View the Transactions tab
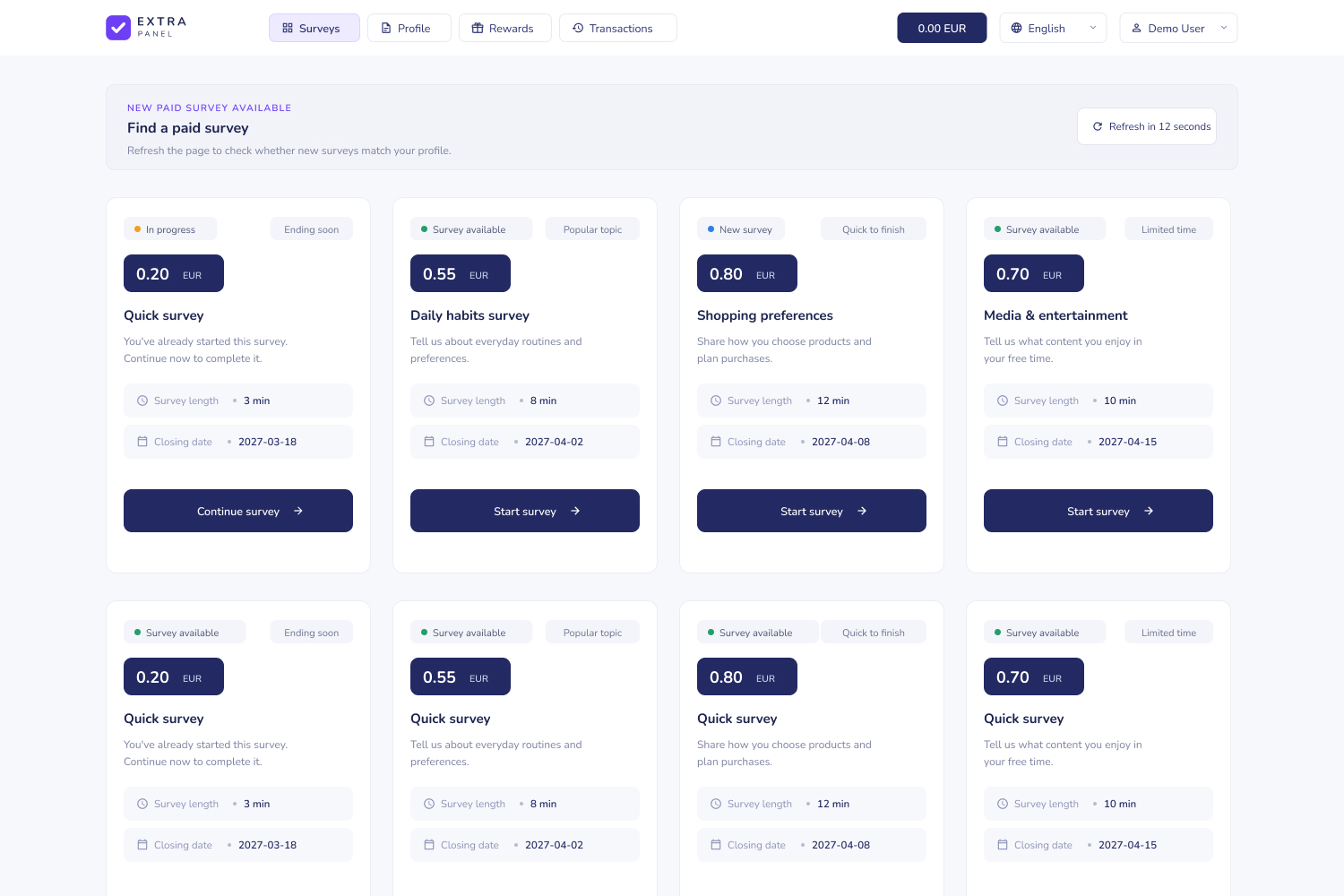Screen dimensions: 1344x896 (x=617, y=28)
